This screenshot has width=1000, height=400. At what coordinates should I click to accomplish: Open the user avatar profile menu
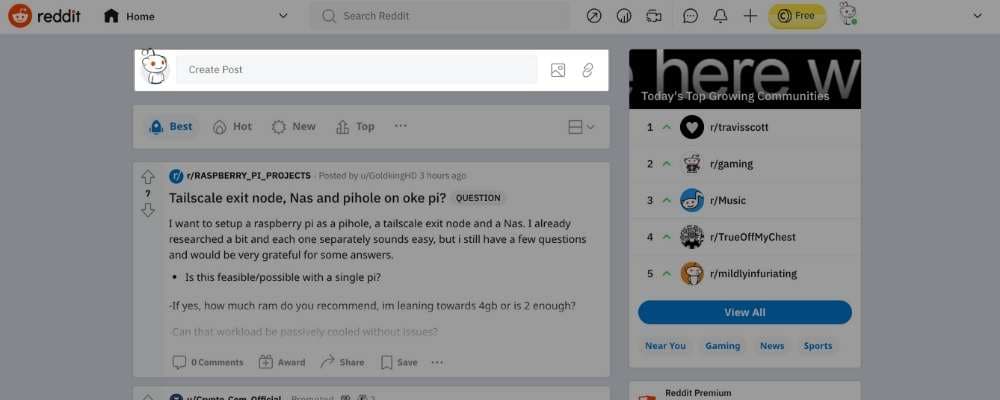pos(848,14)
